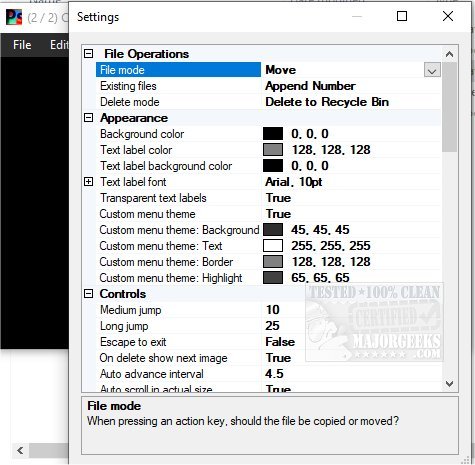Maximize the Settings window
The image size is (475, 465).
point(402,16)
